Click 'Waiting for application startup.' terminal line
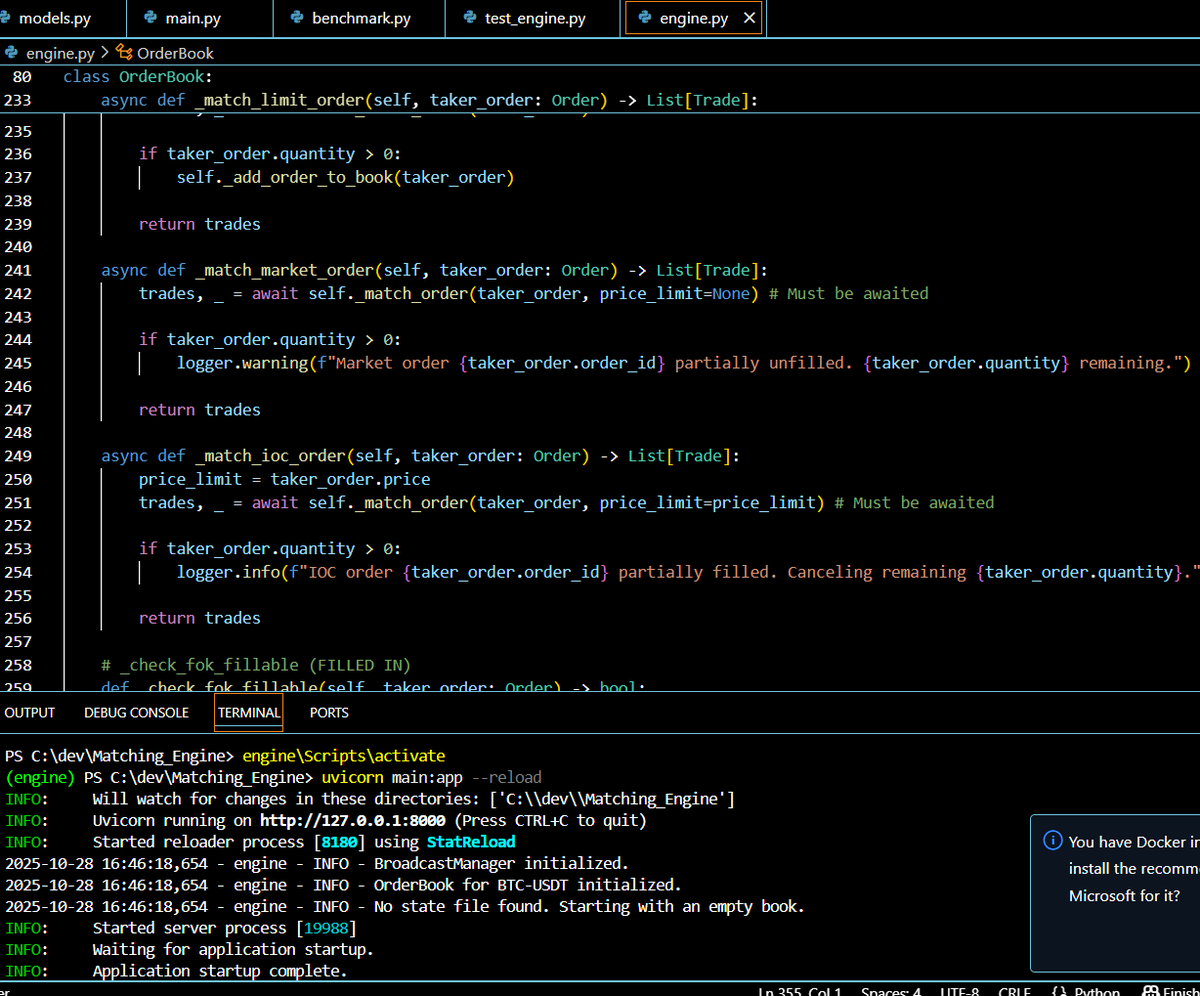 233,949
